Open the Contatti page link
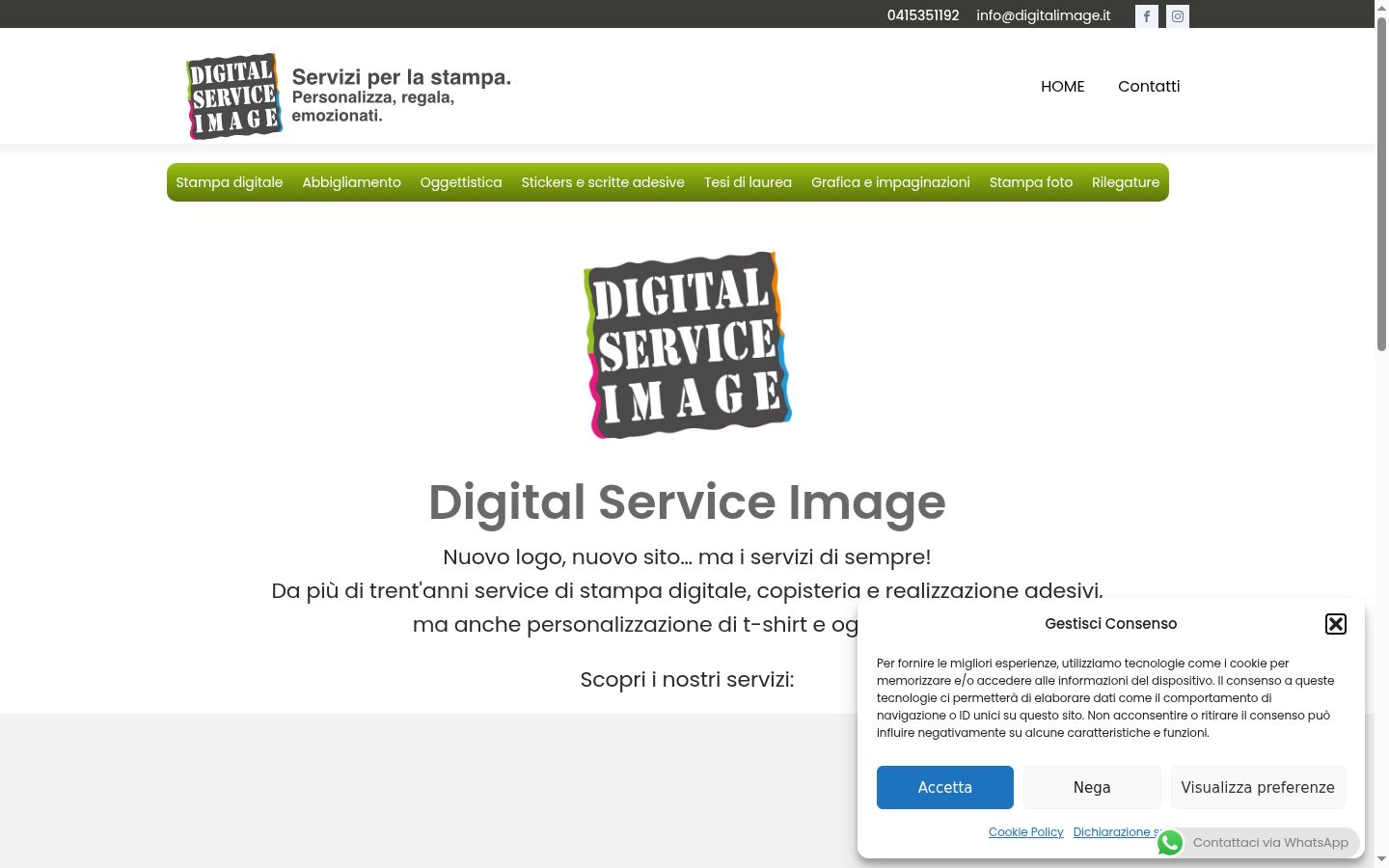 [1149, 86]
